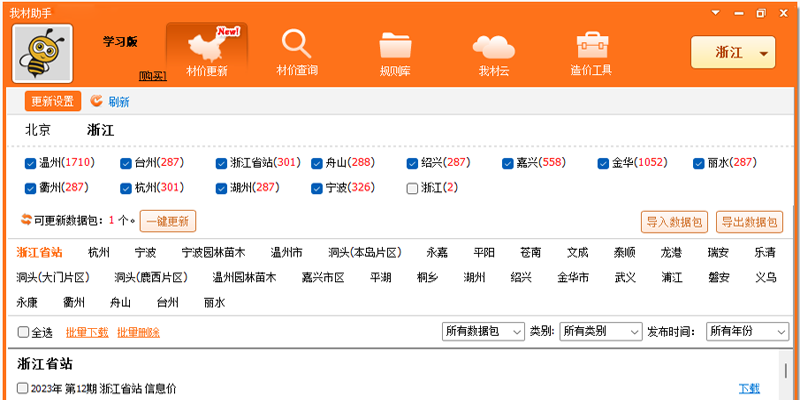This screenshot has height=400, width=800.
Task: Select the 义乌 tab
Action: 766,278
